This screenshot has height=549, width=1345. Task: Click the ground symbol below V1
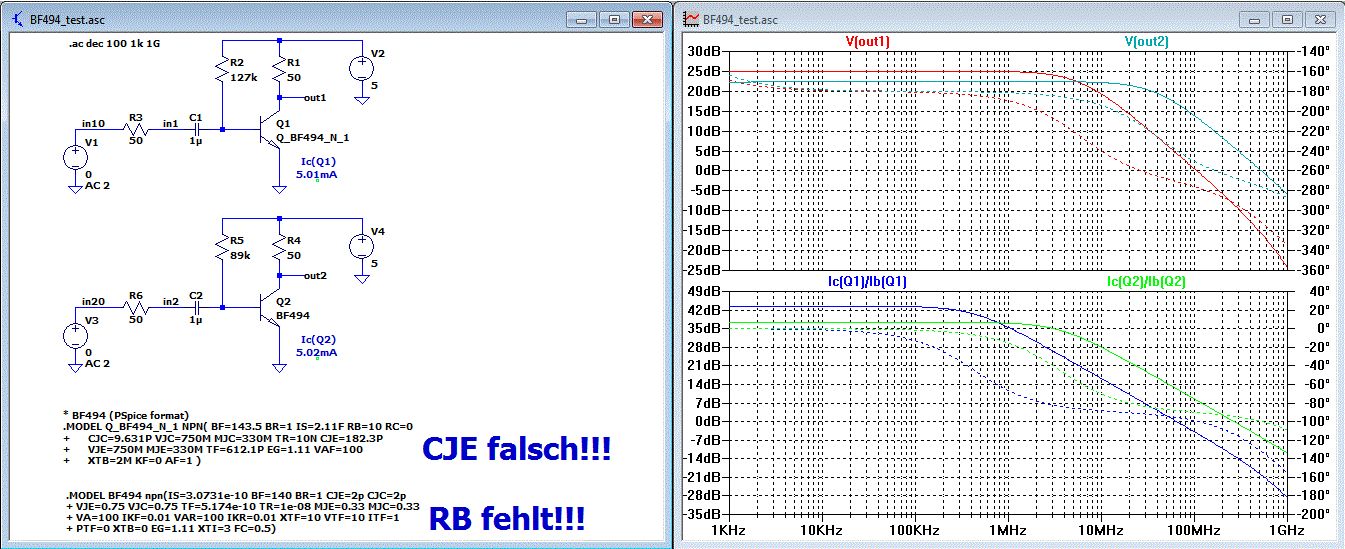(75, 187)
